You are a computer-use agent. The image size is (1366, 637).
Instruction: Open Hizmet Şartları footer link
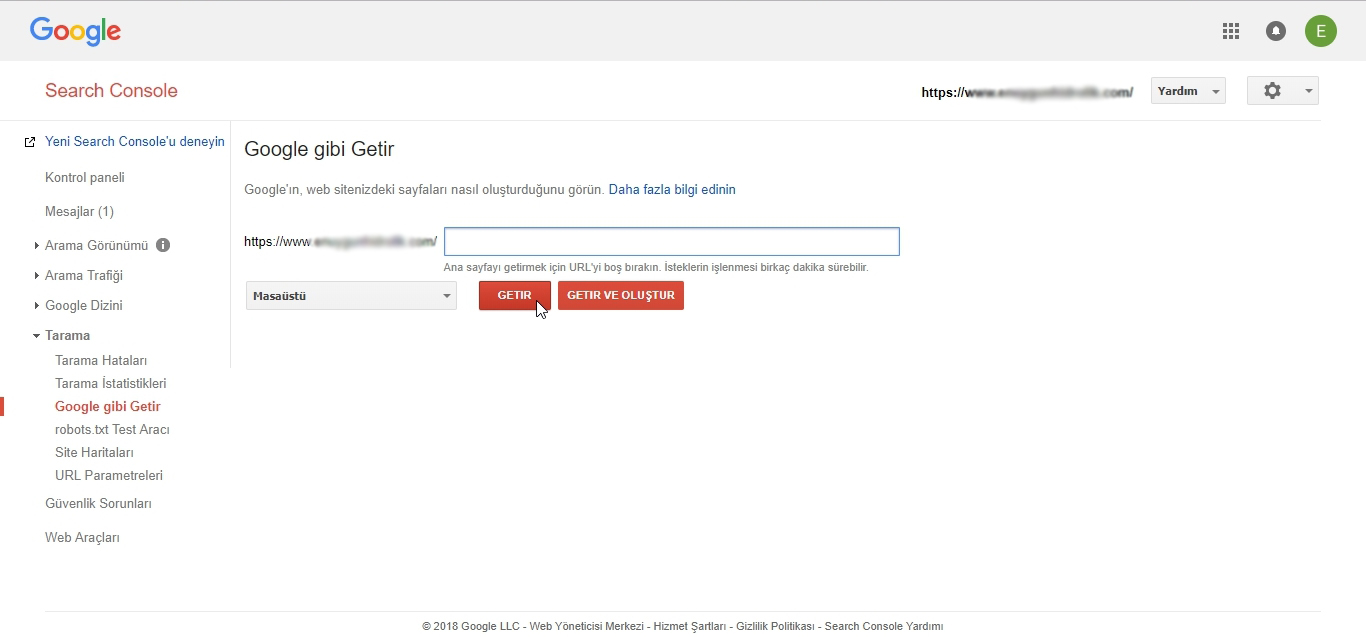(690, 626)
